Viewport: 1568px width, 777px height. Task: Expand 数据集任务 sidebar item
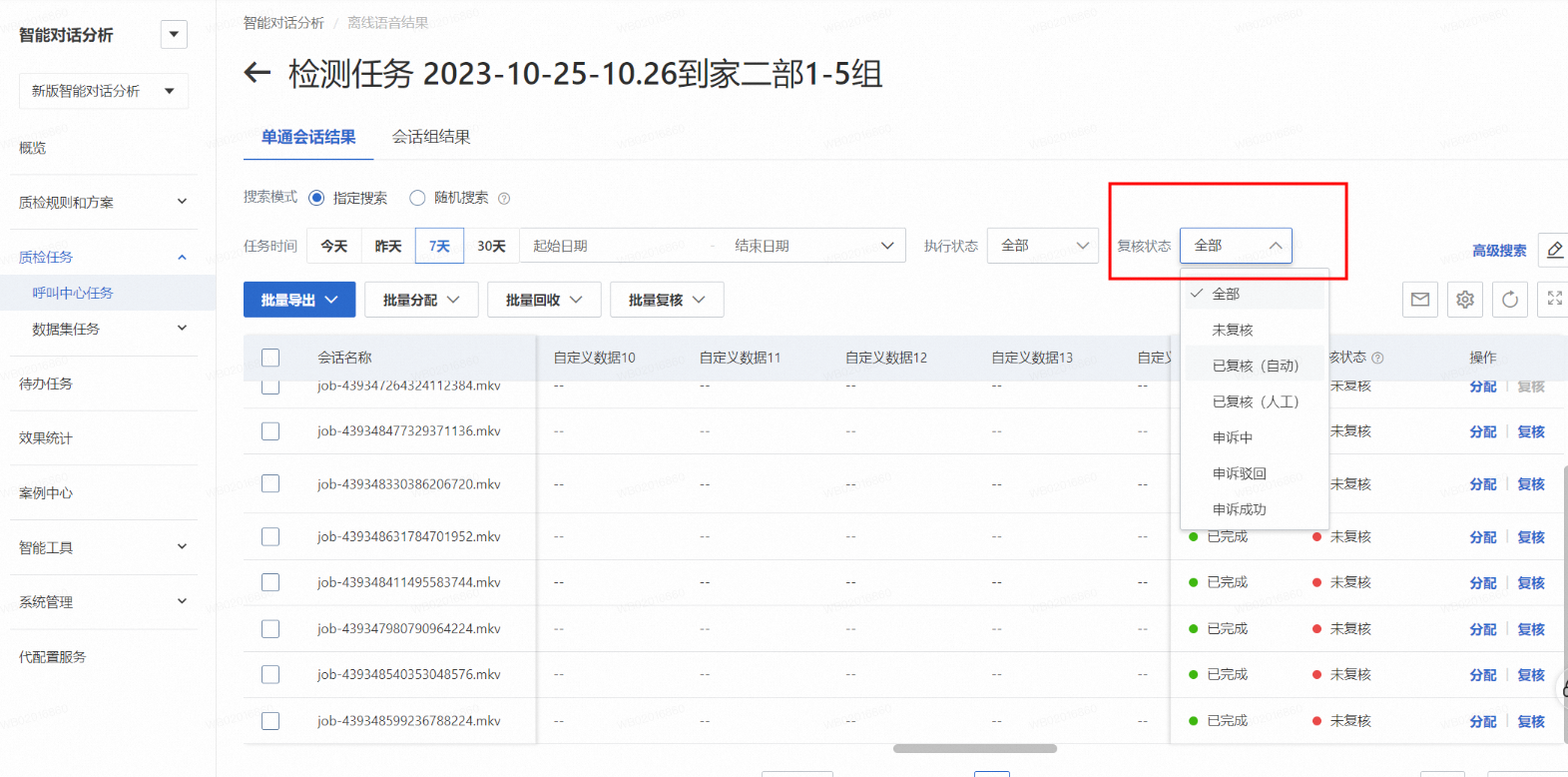click(182, 329)
